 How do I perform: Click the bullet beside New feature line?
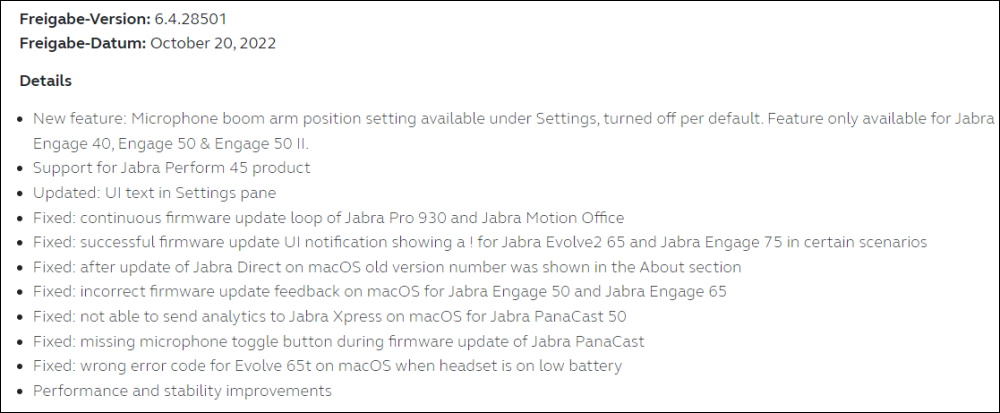tap(22, 119)
